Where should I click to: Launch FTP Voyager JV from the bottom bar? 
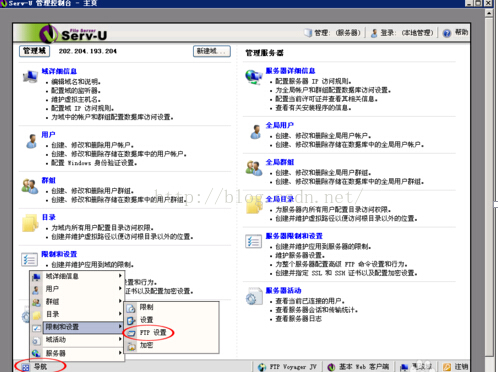point(287,367)
